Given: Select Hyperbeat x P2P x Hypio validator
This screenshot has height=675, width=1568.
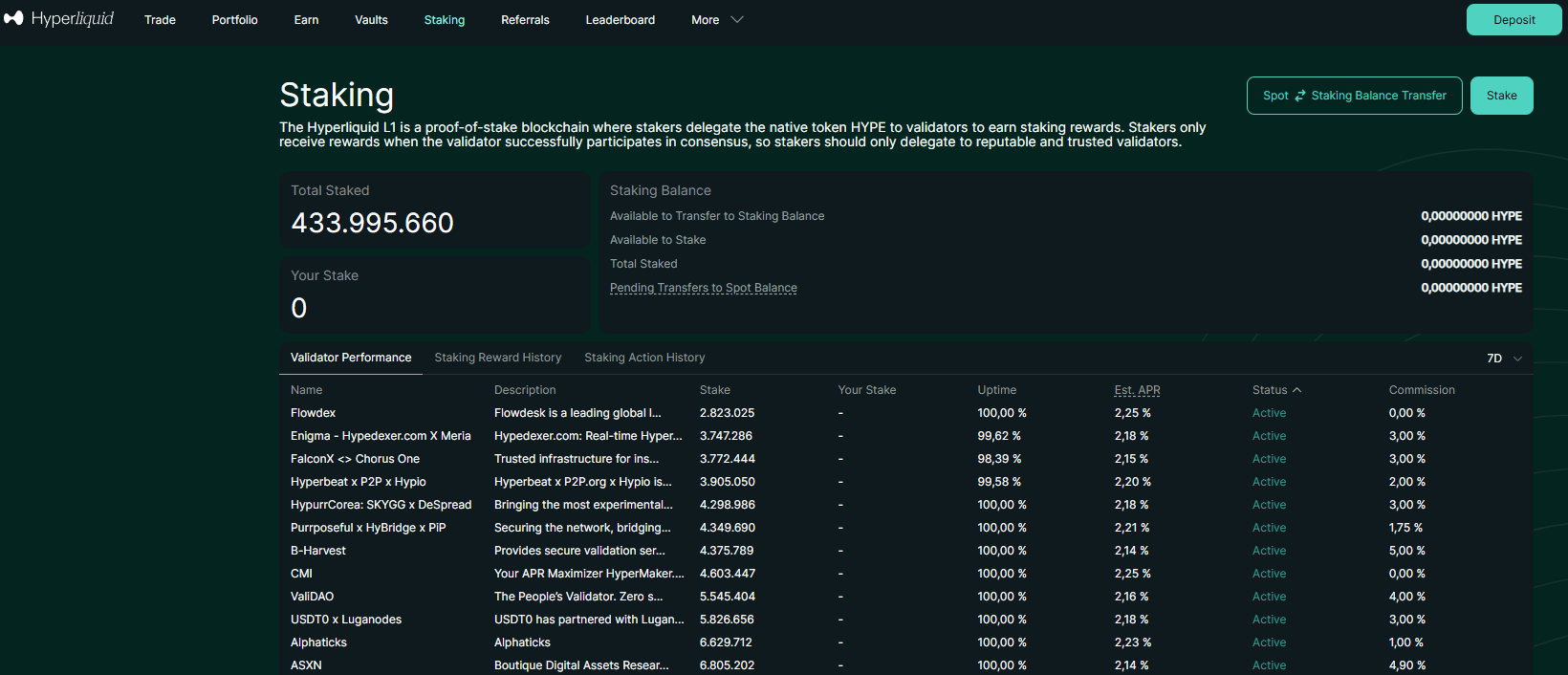Looking at the screenshot, I should click(905, 482).
